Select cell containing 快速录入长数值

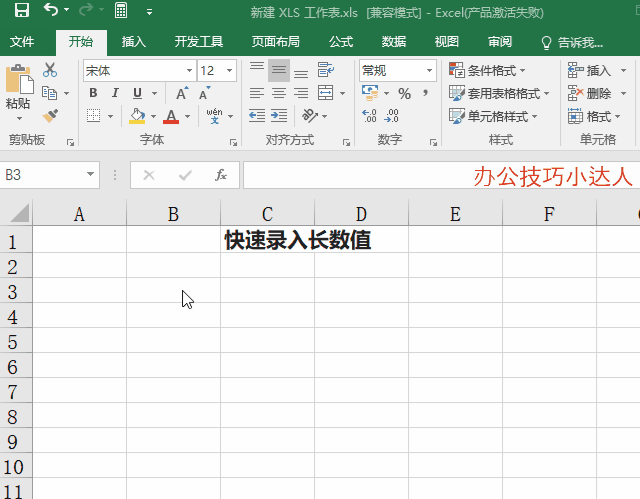click(267, 240)
